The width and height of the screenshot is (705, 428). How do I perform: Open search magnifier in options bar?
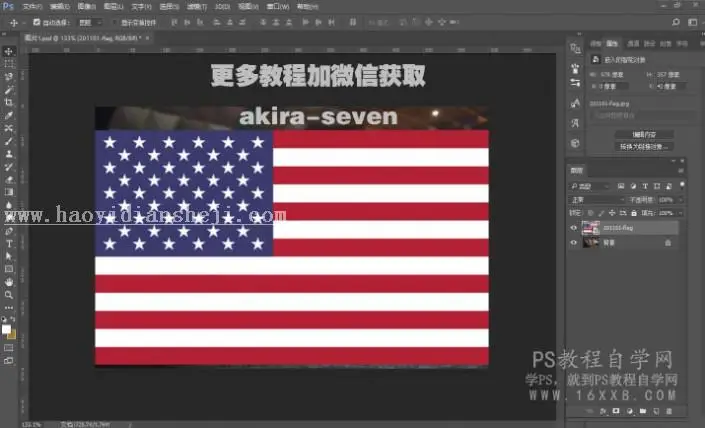[676, 22]
